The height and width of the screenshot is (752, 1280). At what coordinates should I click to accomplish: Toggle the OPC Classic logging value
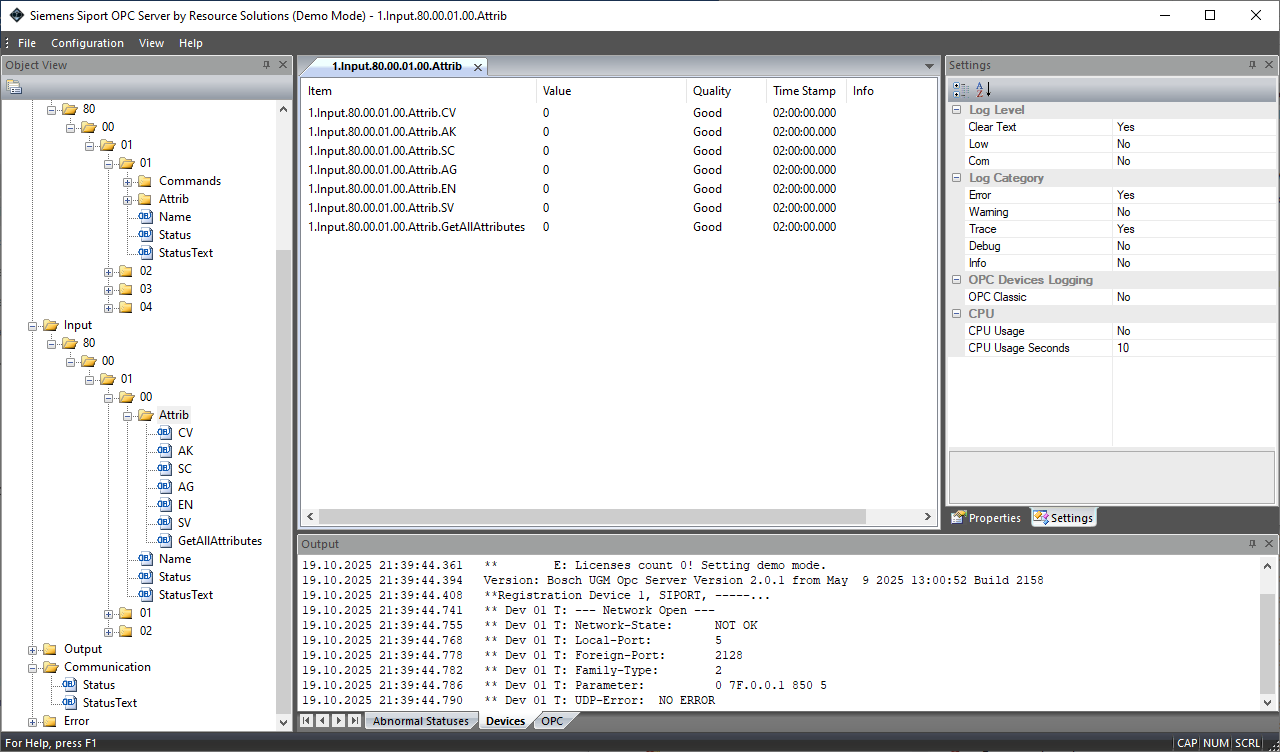pyautogui.click(x=1192, y=297)
